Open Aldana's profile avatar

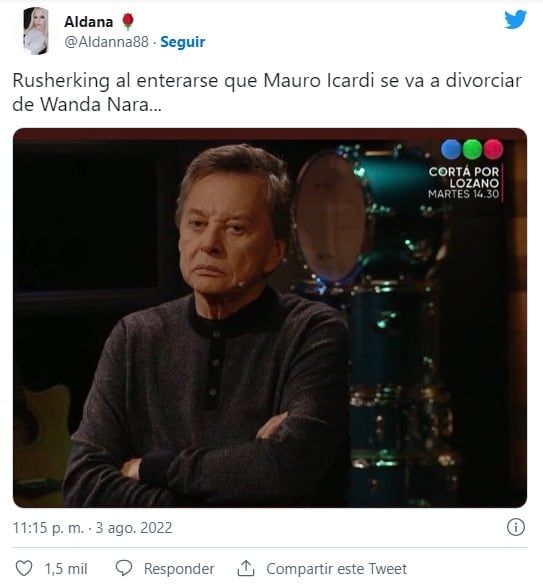pyautogui.click(x=36, y=31)
